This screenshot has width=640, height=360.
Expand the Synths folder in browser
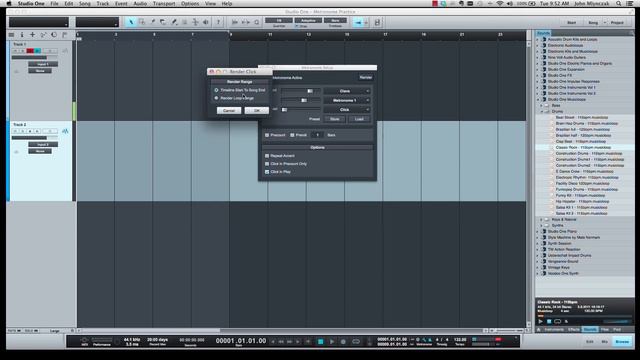click(542, 225)
